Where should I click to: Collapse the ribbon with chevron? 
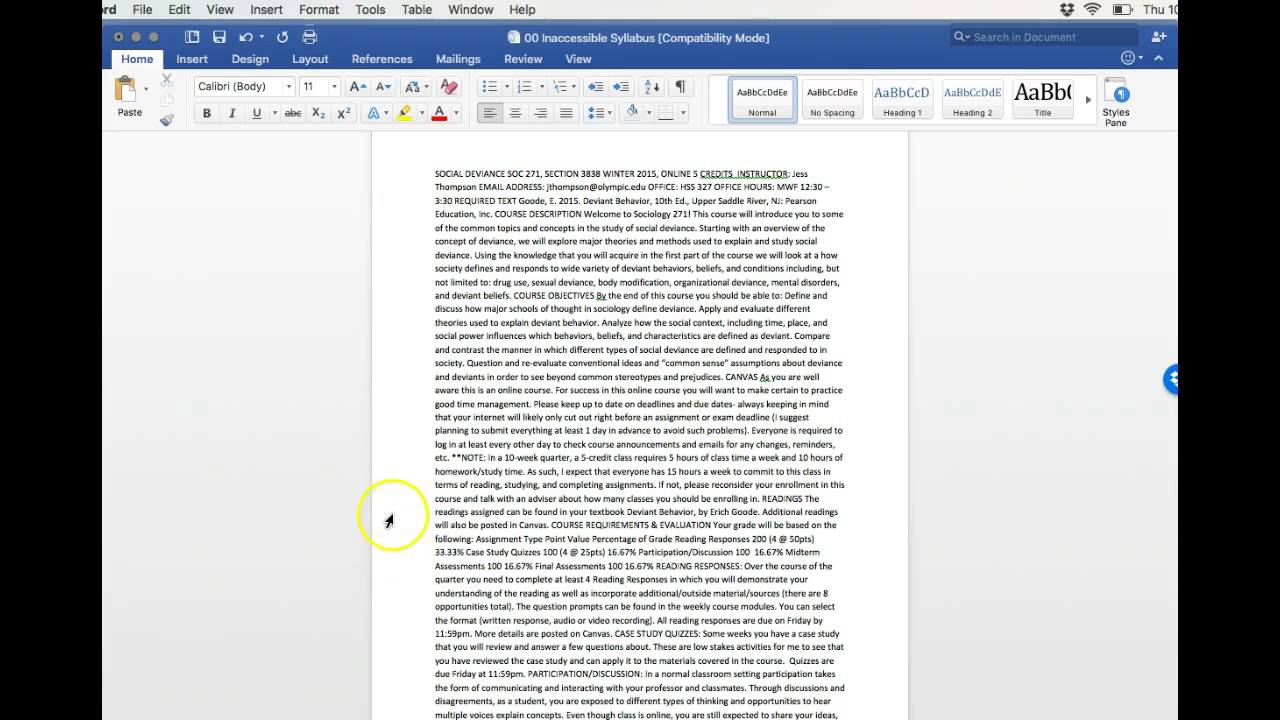coord(1160,59)
